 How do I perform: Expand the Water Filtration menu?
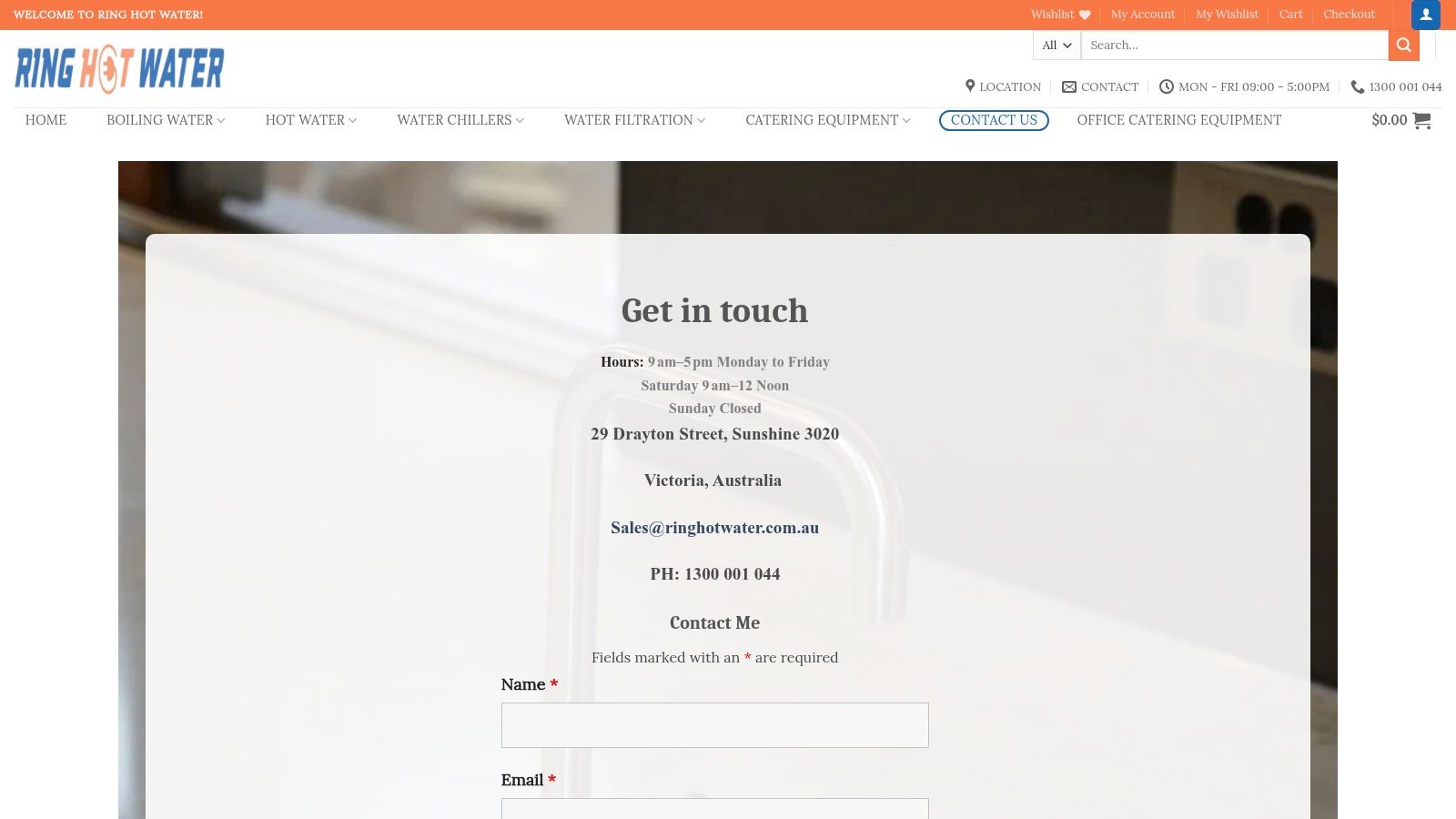[635, 120]
